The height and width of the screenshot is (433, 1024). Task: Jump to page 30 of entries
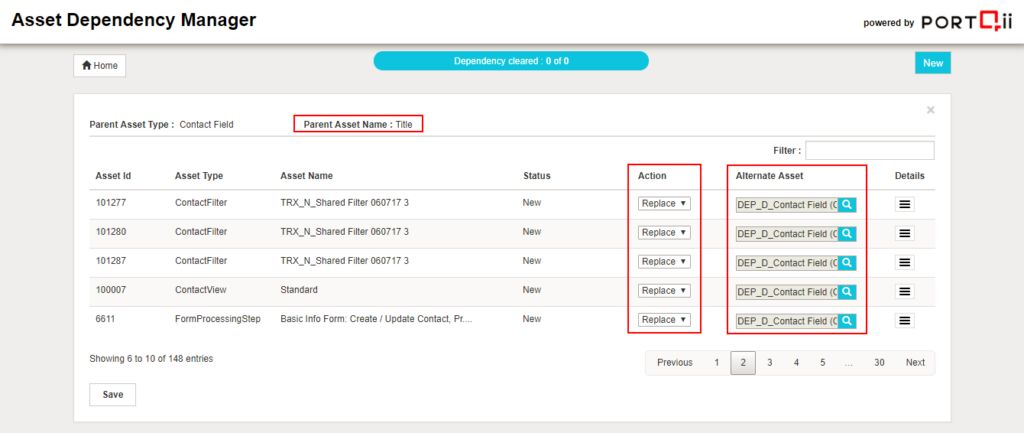point(878,363)
